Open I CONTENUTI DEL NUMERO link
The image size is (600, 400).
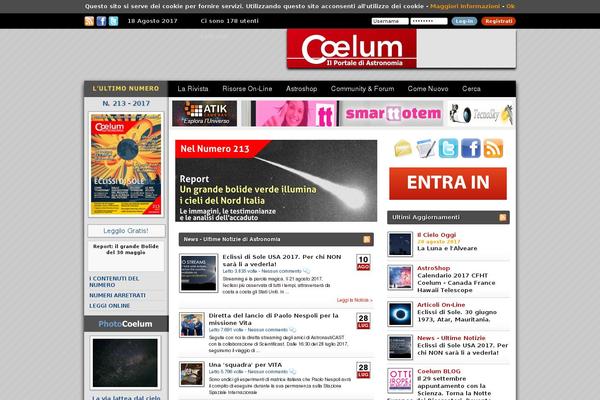tap(114, 282)
